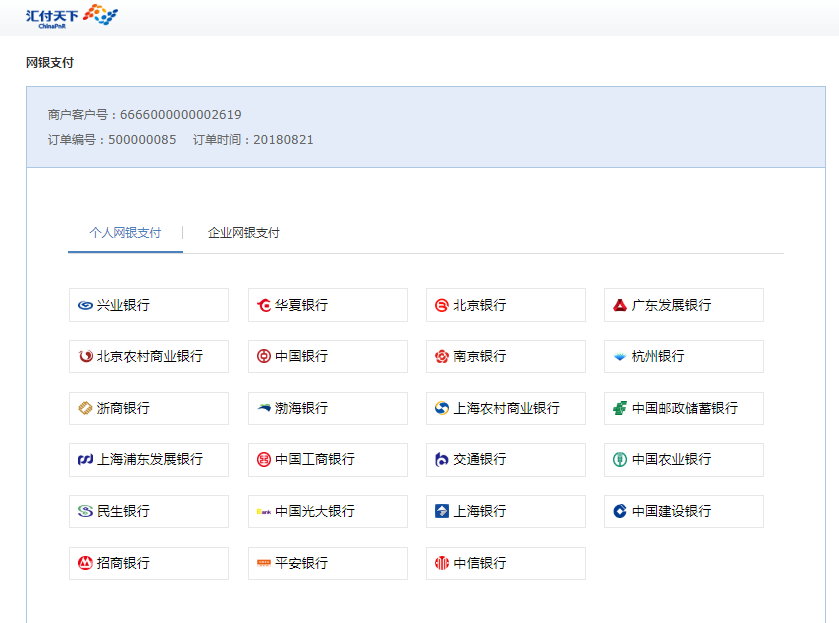Switch to 个人网银支付 tab

tap(125, 233)
